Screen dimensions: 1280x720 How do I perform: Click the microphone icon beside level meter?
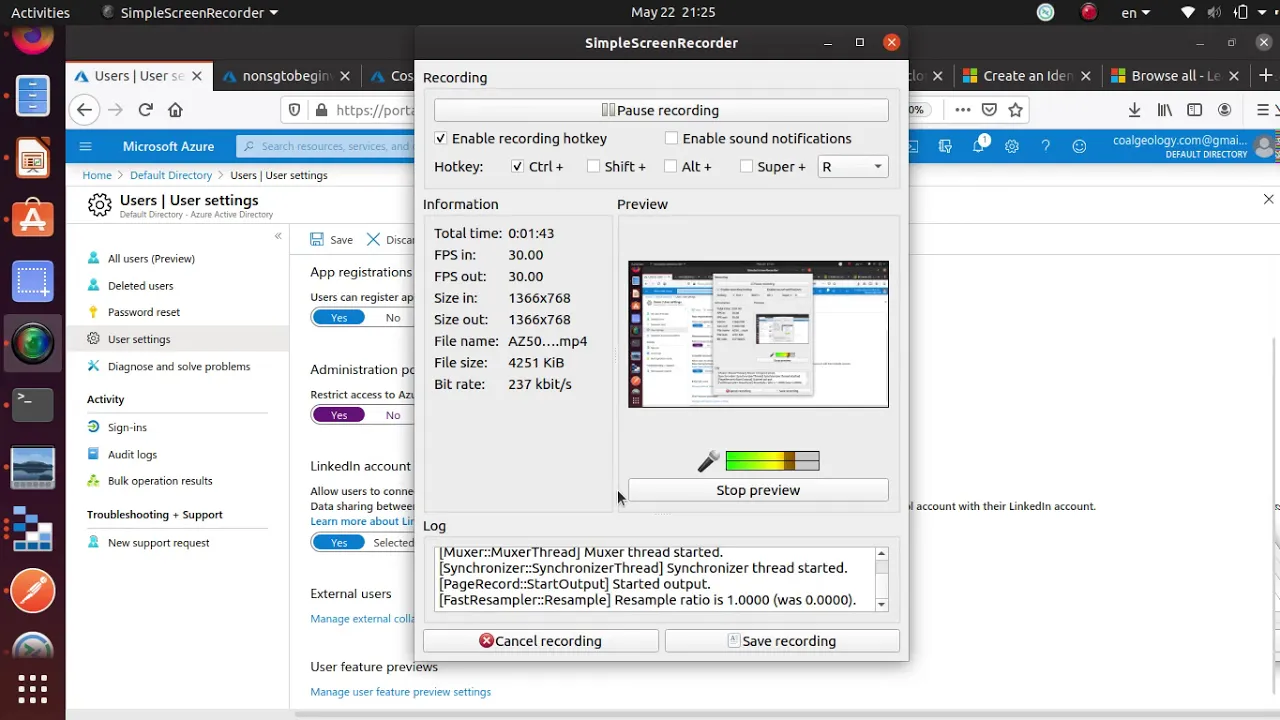[x=708, y=461]
